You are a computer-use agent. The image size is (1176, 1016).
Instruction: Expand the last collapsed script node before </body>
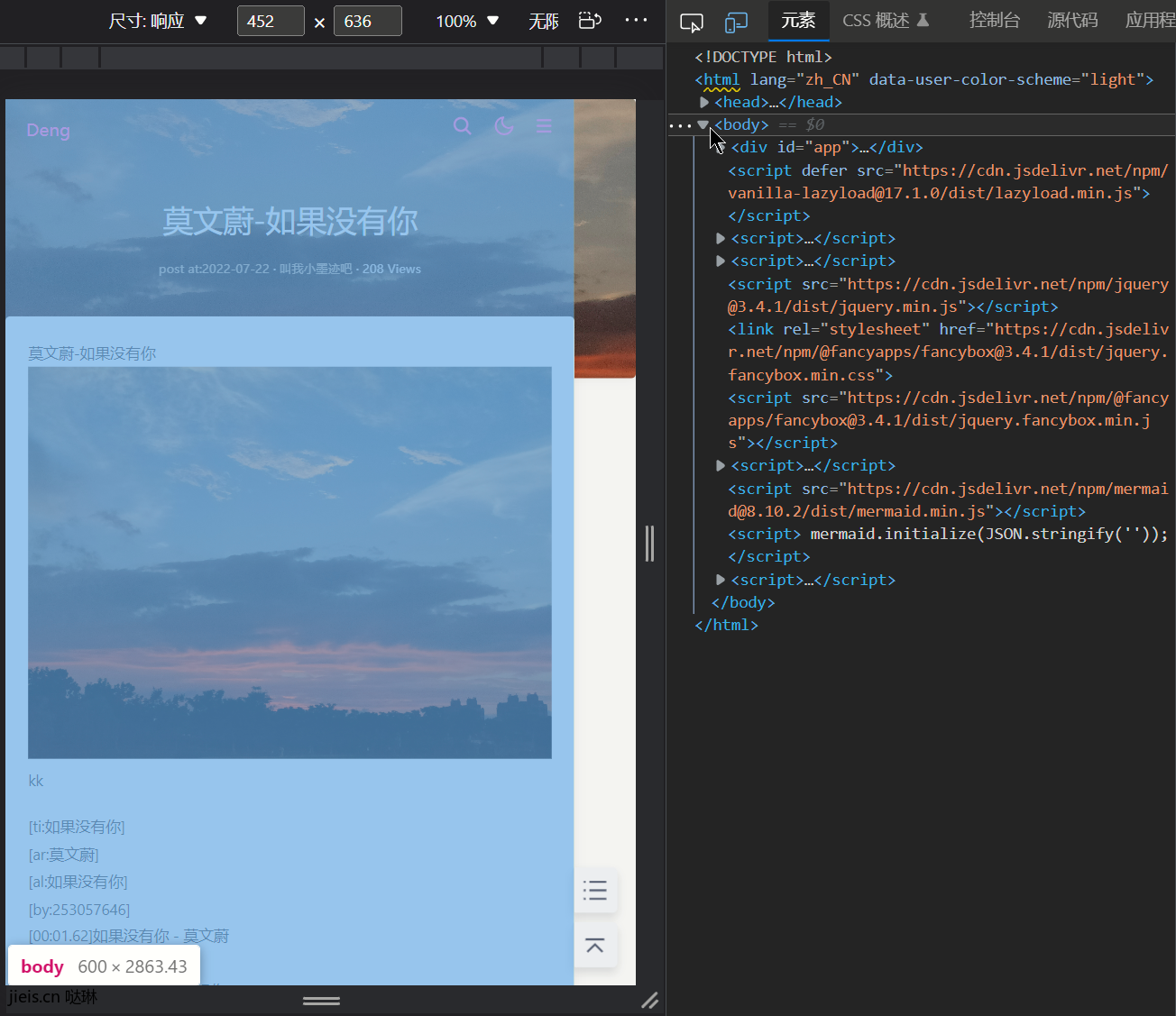[721, 580]
